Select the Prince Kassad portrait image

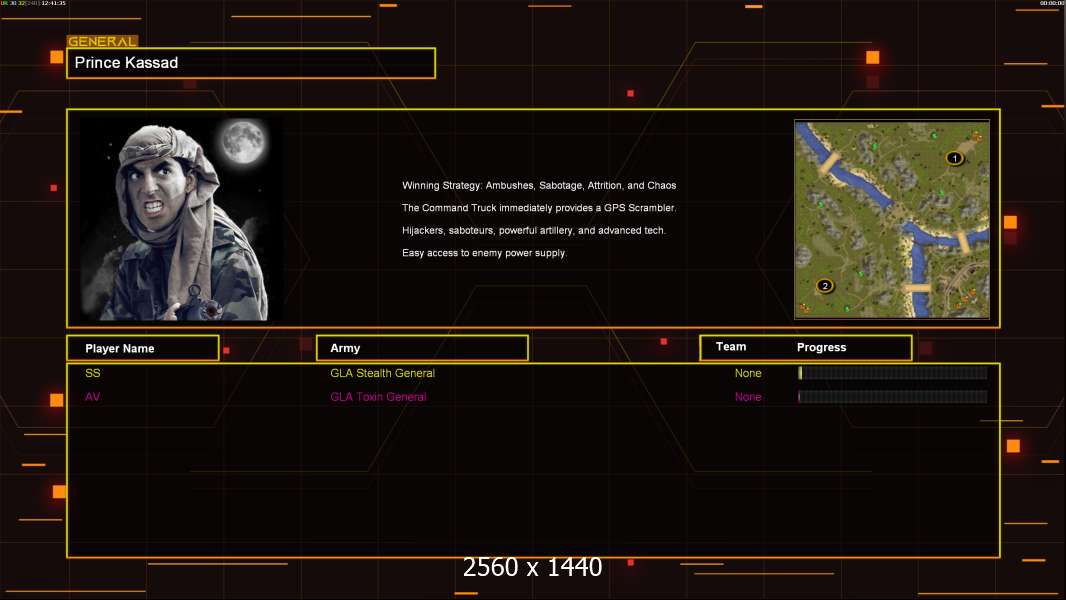182,219
